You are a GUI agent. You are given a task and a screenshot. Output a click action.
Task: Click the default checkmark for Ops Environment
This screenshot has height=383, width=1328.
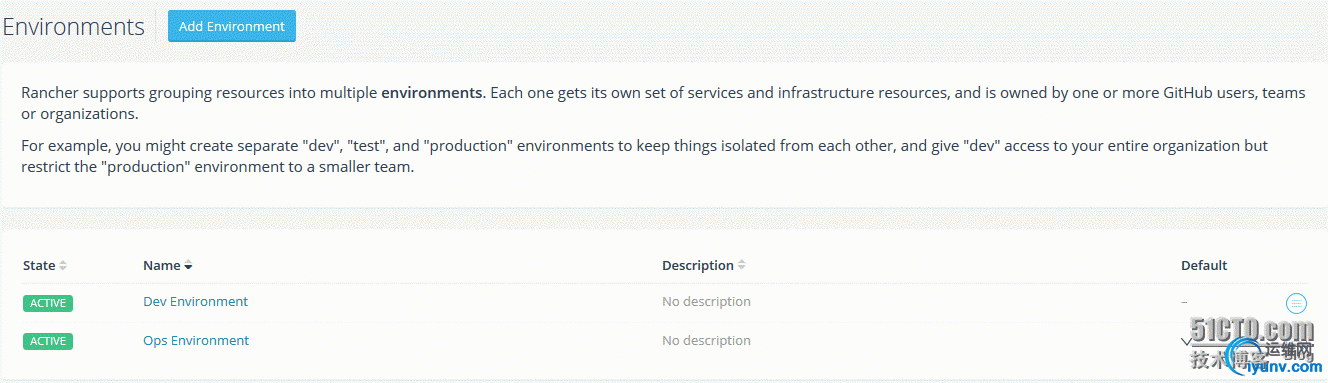1187,341
